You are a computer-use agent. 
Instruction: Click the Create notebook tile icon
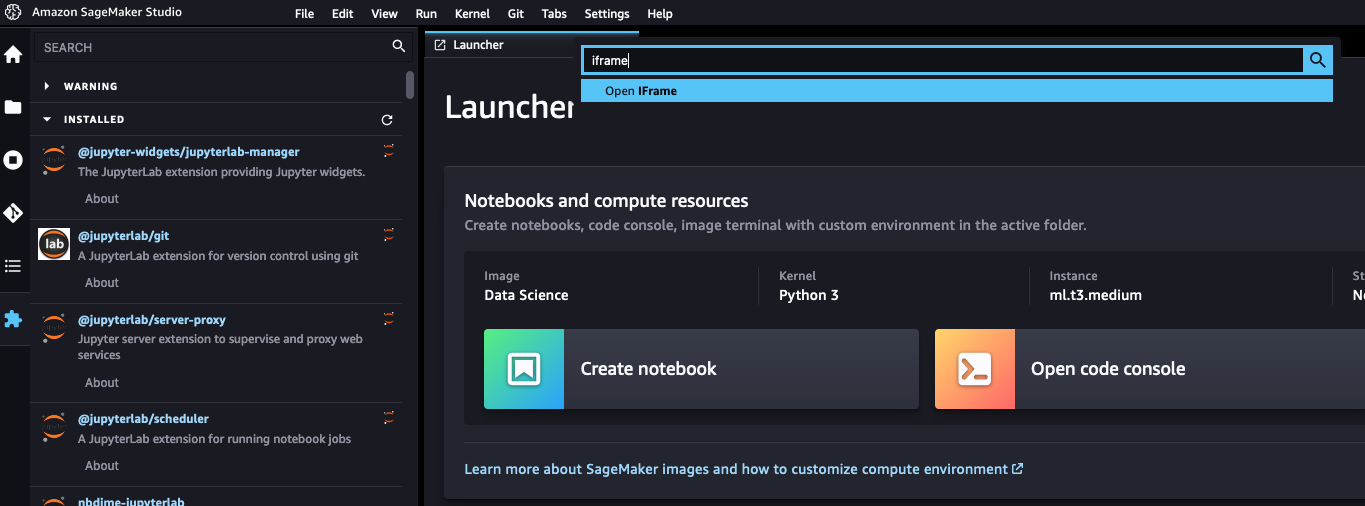[524, 369]
